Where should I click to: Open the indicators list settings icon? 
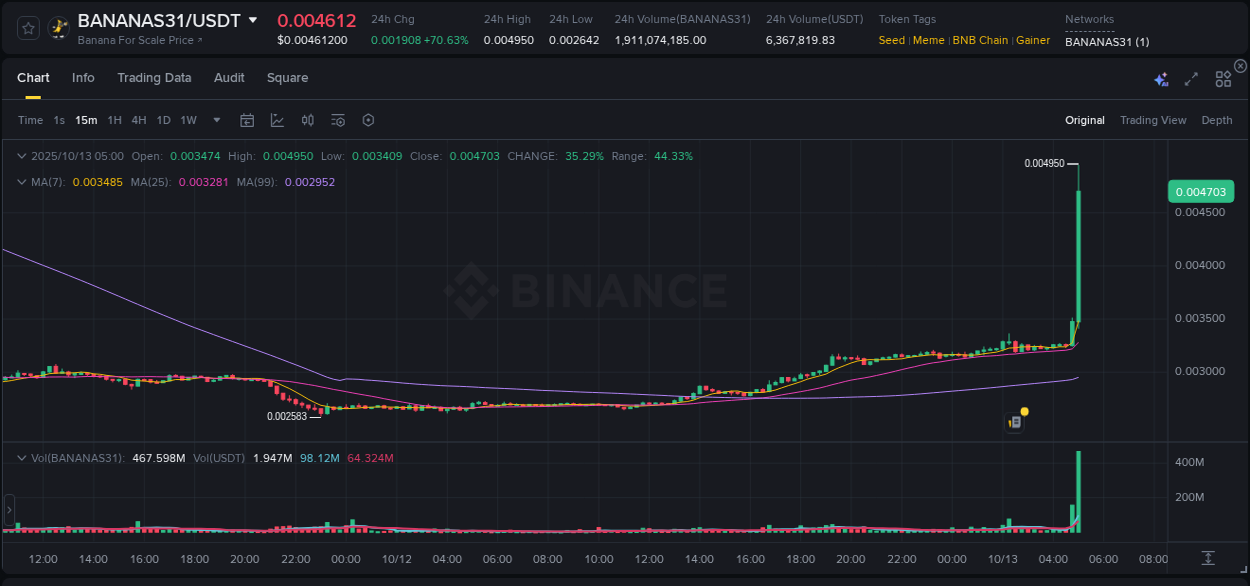tap(337, 120)
